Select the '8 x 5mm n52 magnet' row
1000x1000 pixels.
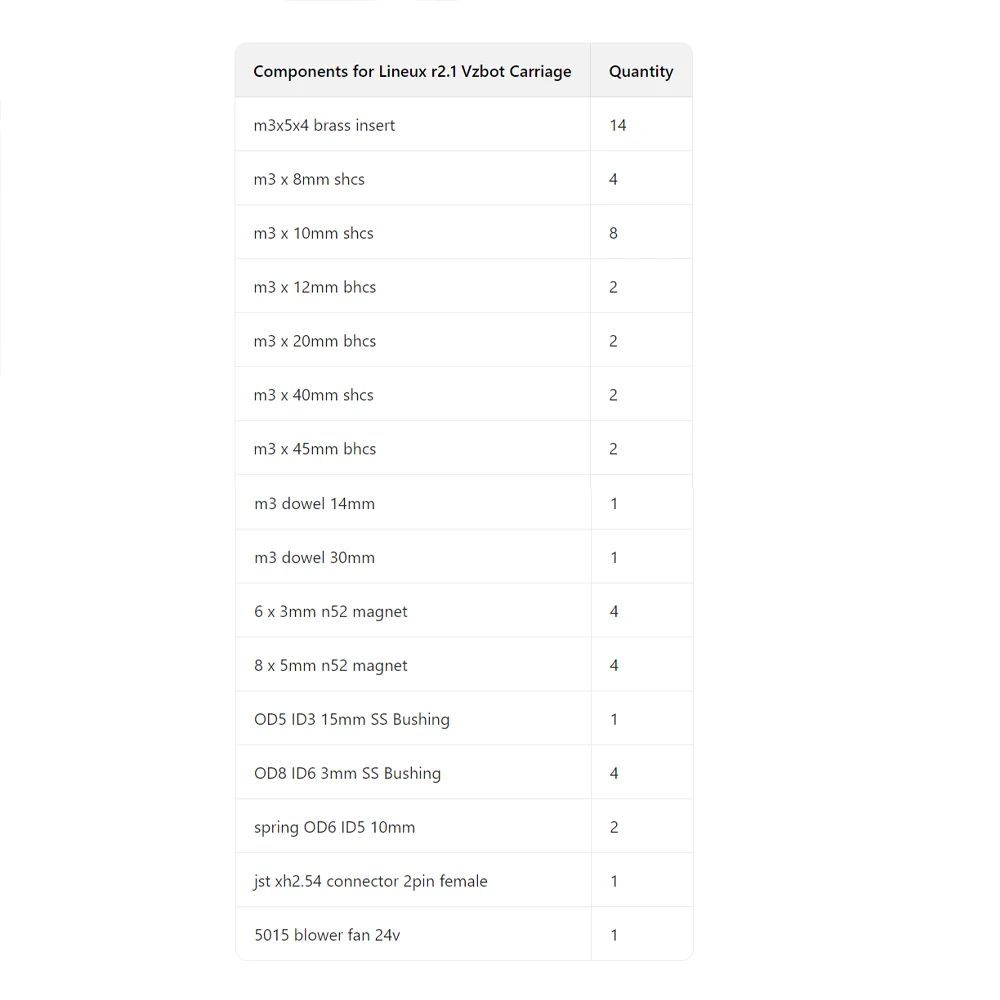point(330,665)
